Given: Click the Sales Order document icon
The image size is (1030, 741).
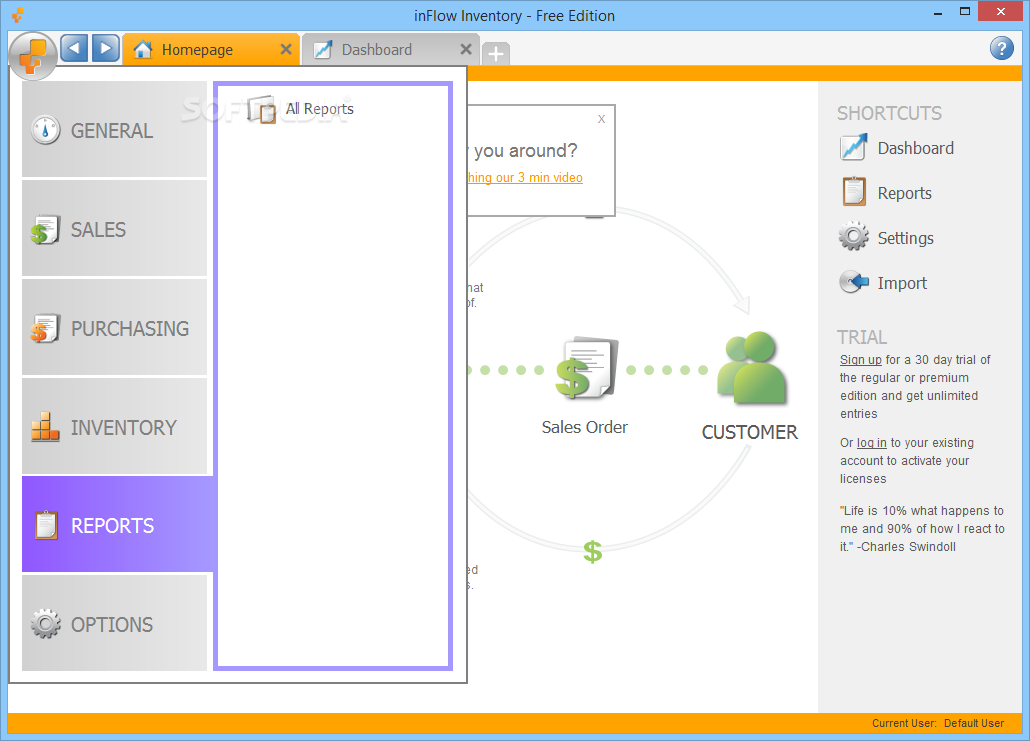Looking at the screenshot, I should pos(587,368).
